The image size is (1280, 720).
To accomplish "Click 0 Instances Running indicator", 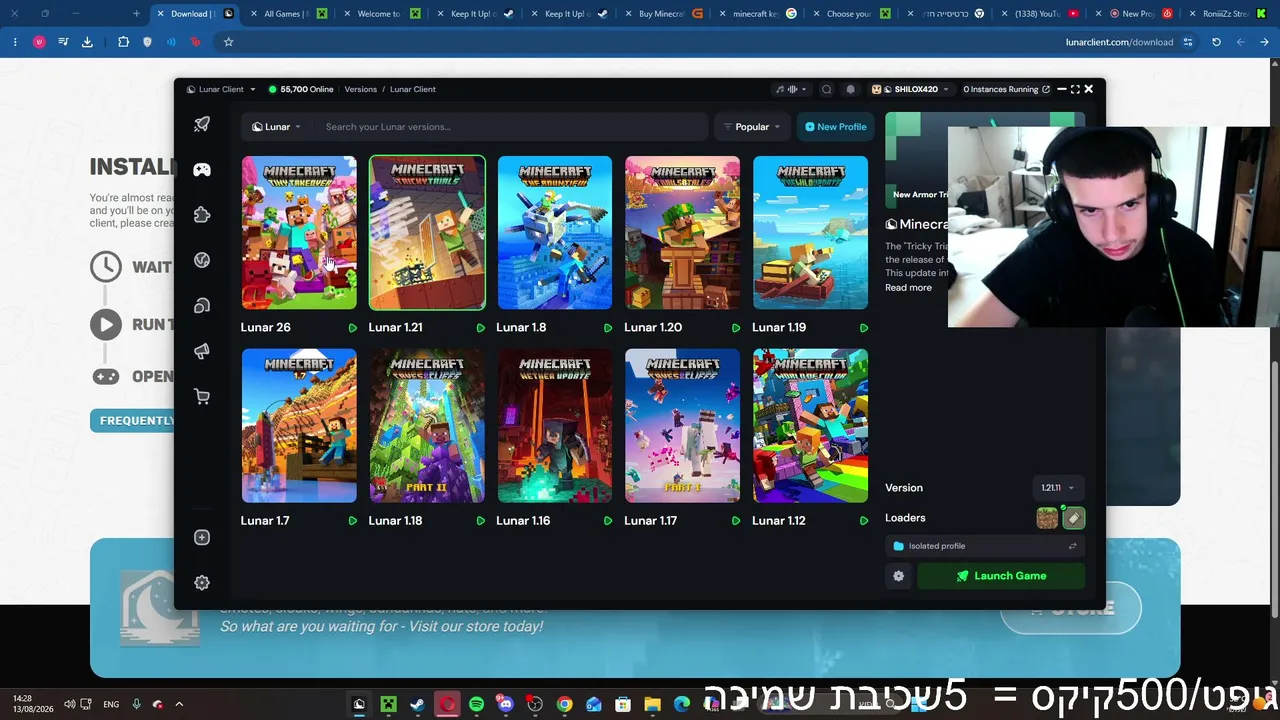I will [1006, 89].
